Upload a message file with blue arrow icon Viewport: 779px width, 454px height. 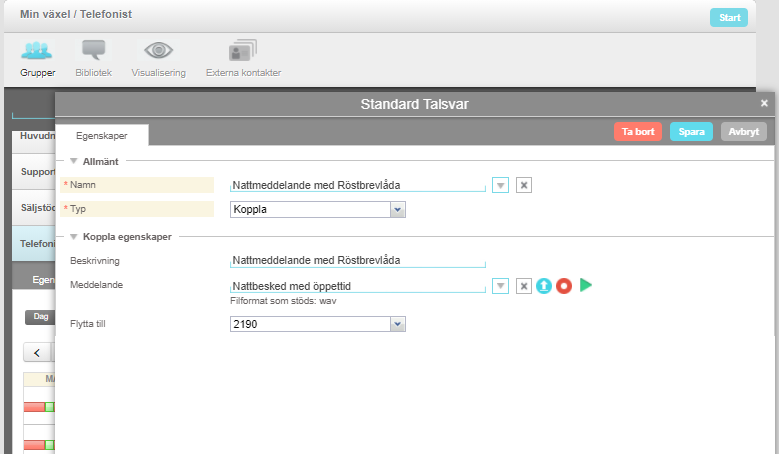544,286
